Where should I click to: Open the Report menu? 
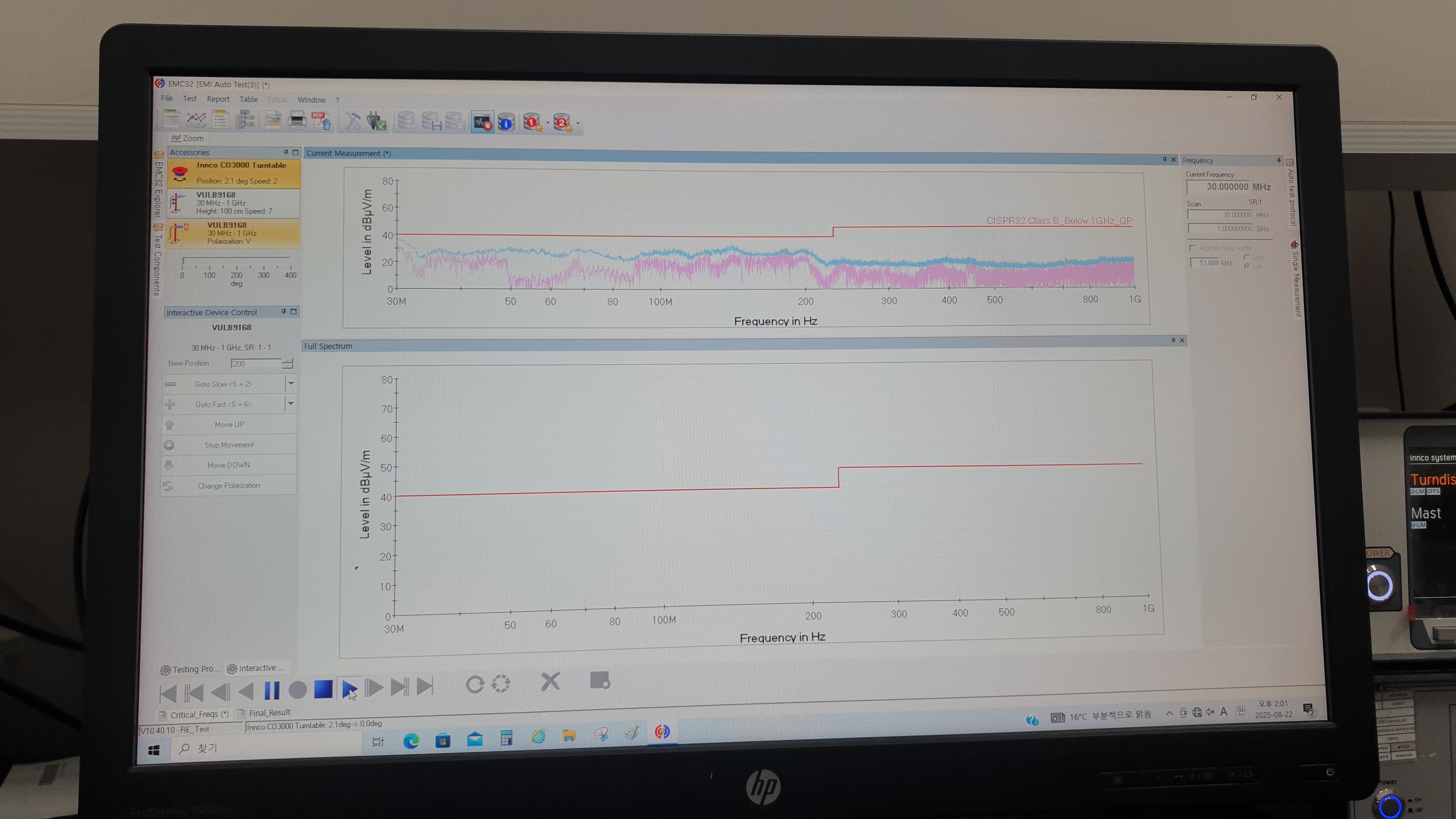[x=218, y=99]
